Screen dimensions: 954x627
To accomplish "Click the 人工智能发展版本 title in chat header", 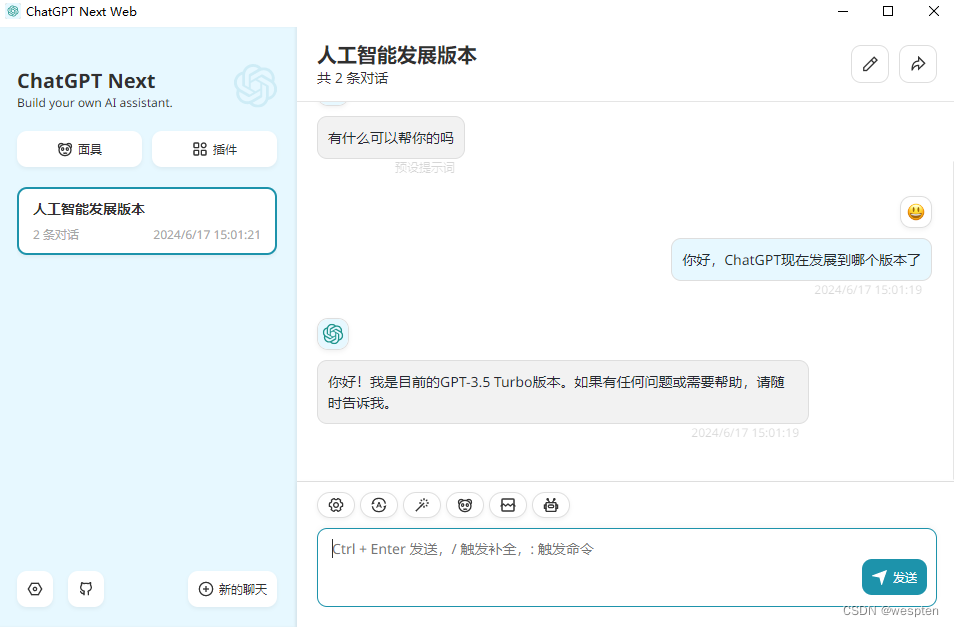I will 397,55.
